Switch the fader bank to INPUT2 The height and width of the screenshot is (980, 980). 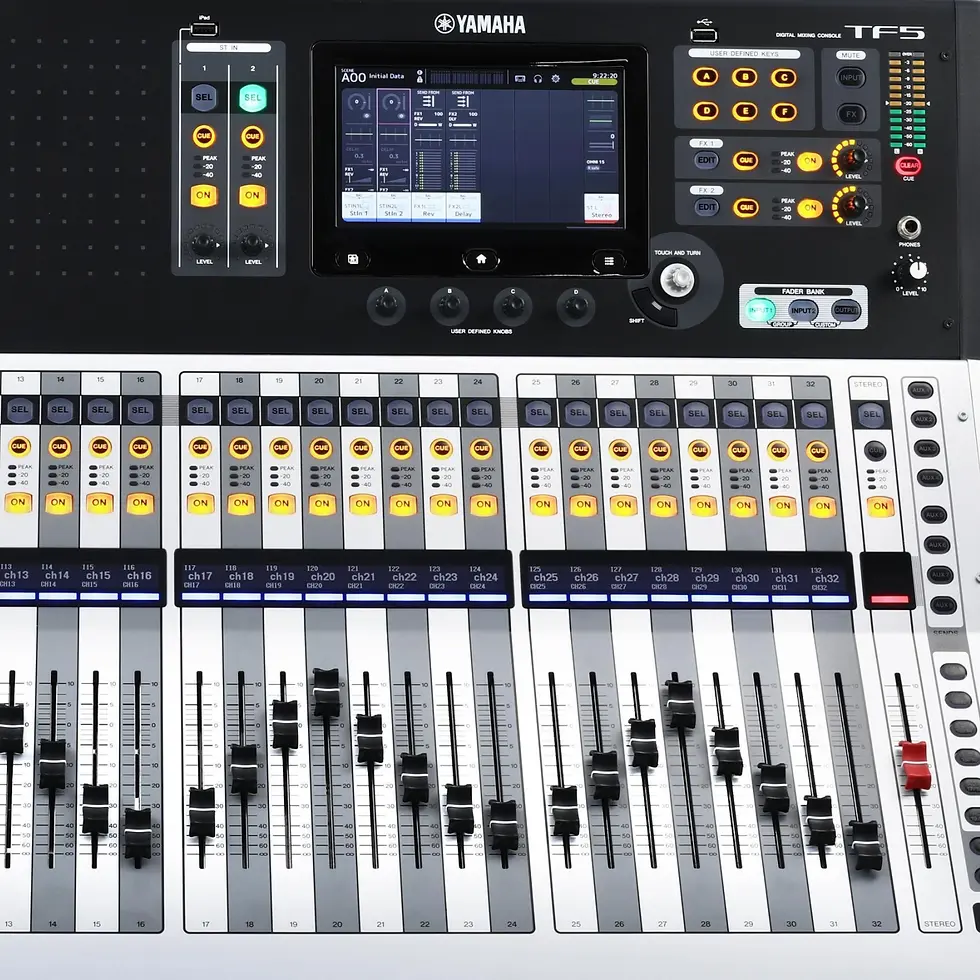[803, 310]
